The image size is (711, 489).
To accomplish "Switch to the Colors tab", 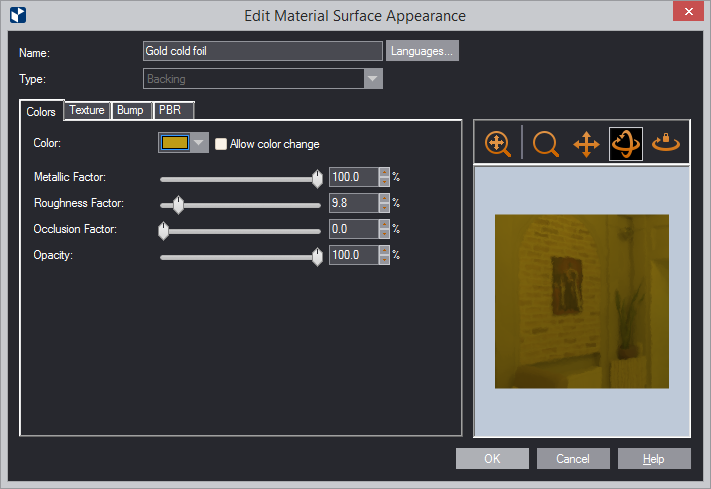I will point(41,112).
